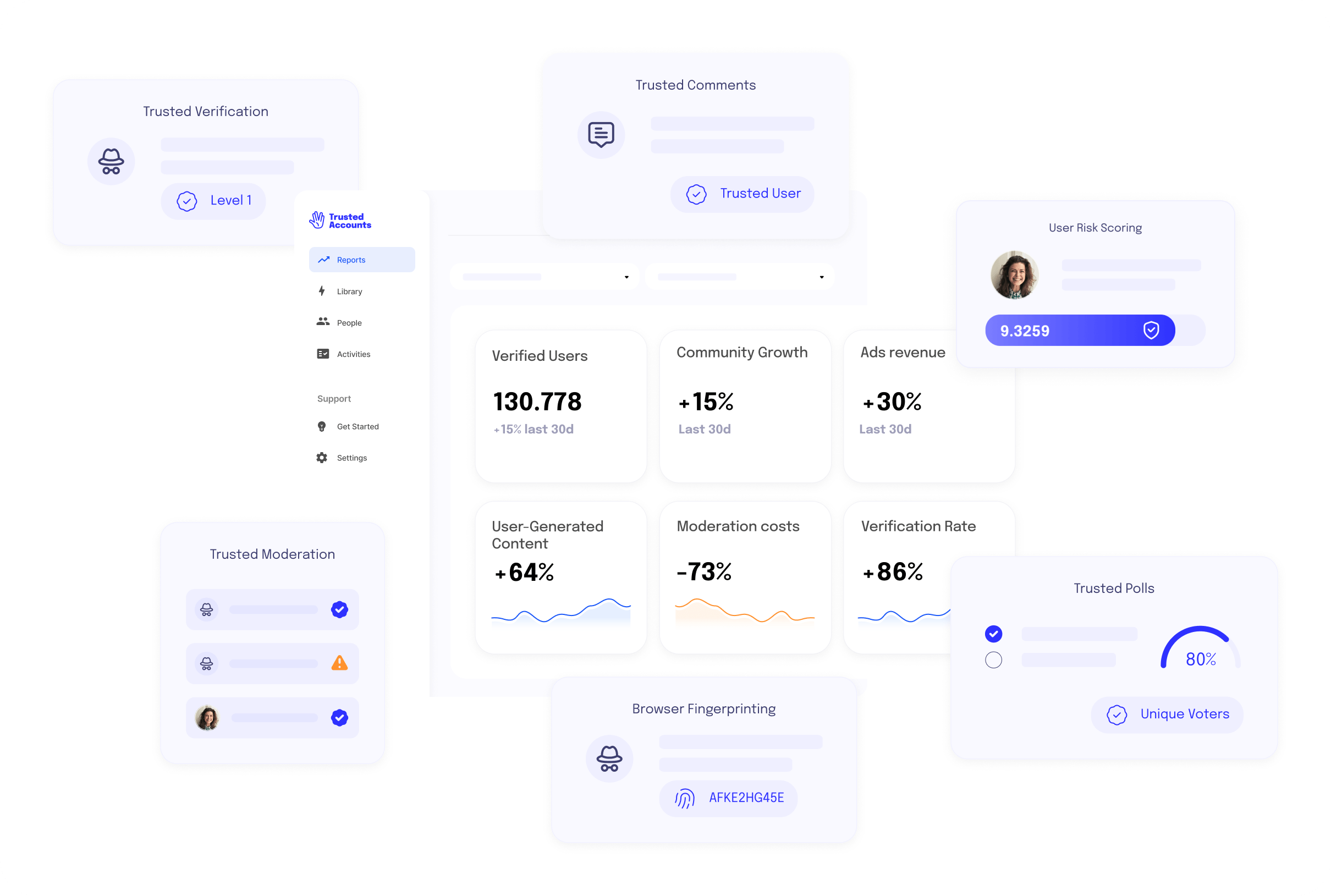Go to the Library sidebar item
Screen dimensions: 1331x896
coord(349,292)
